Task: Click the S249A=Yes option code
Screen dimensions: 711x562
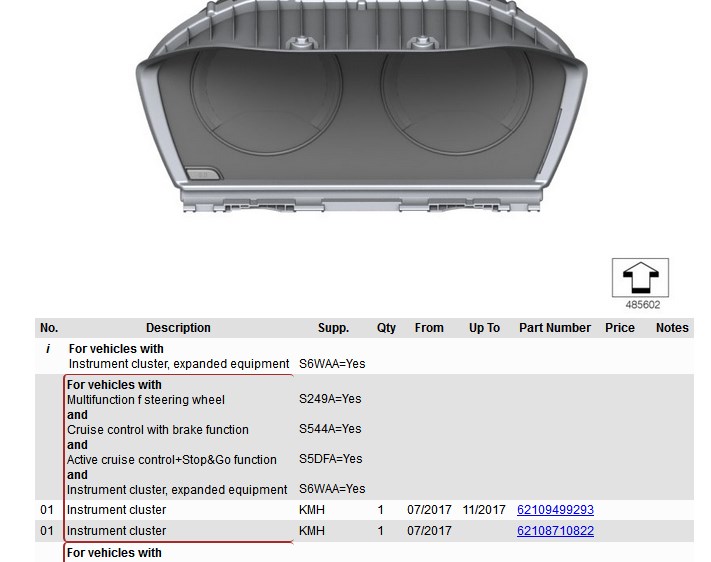Action: click(330, 399)
